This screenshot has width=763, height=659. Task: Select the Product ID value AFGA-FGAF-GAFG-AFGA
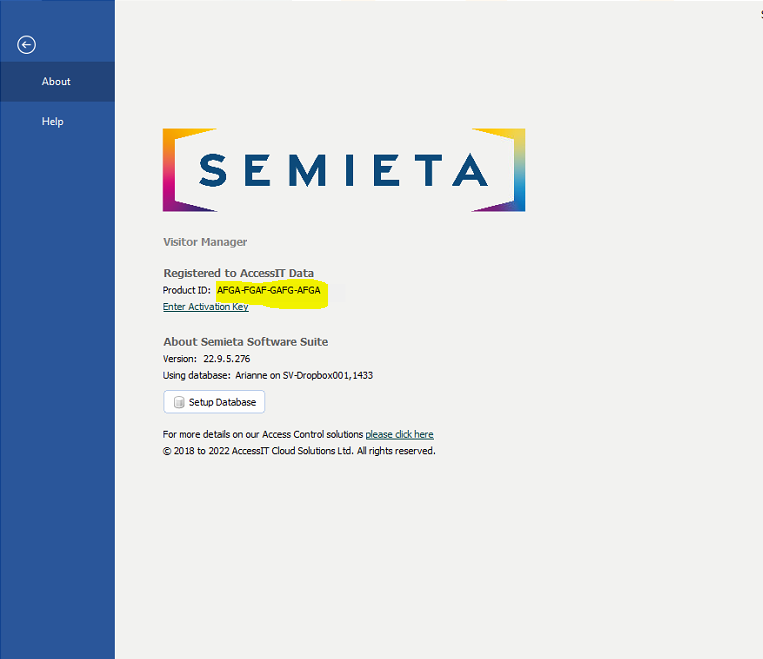point(269,291)
